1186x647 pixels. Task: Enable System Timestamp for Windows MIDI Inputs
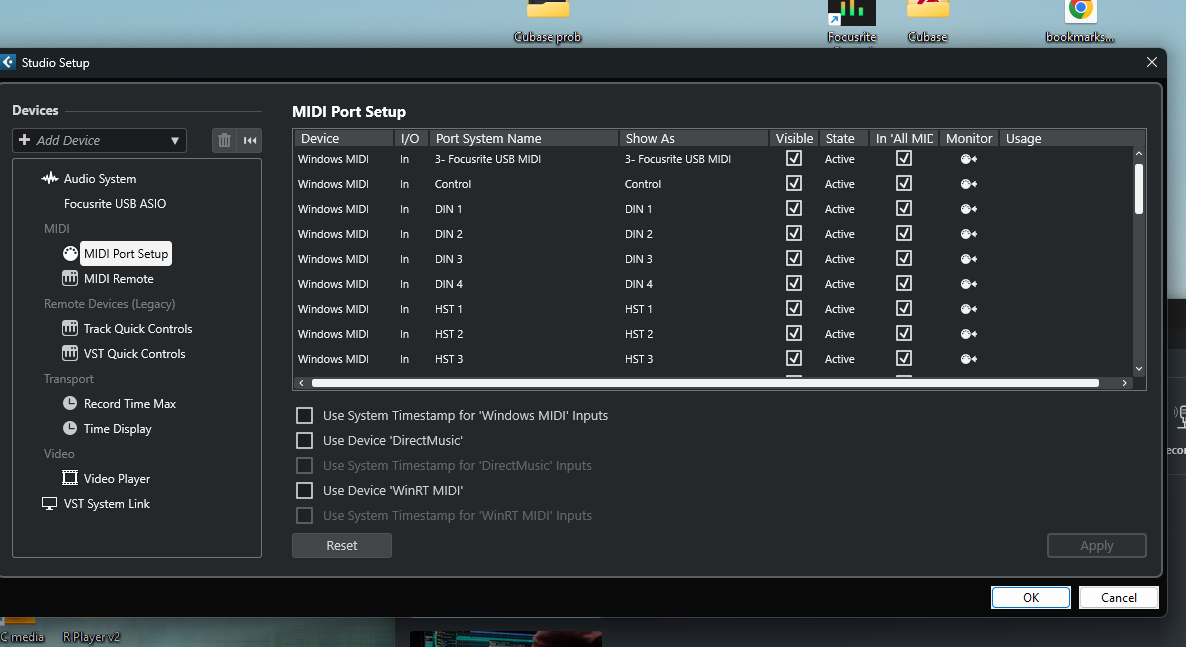tap(304, 415)
